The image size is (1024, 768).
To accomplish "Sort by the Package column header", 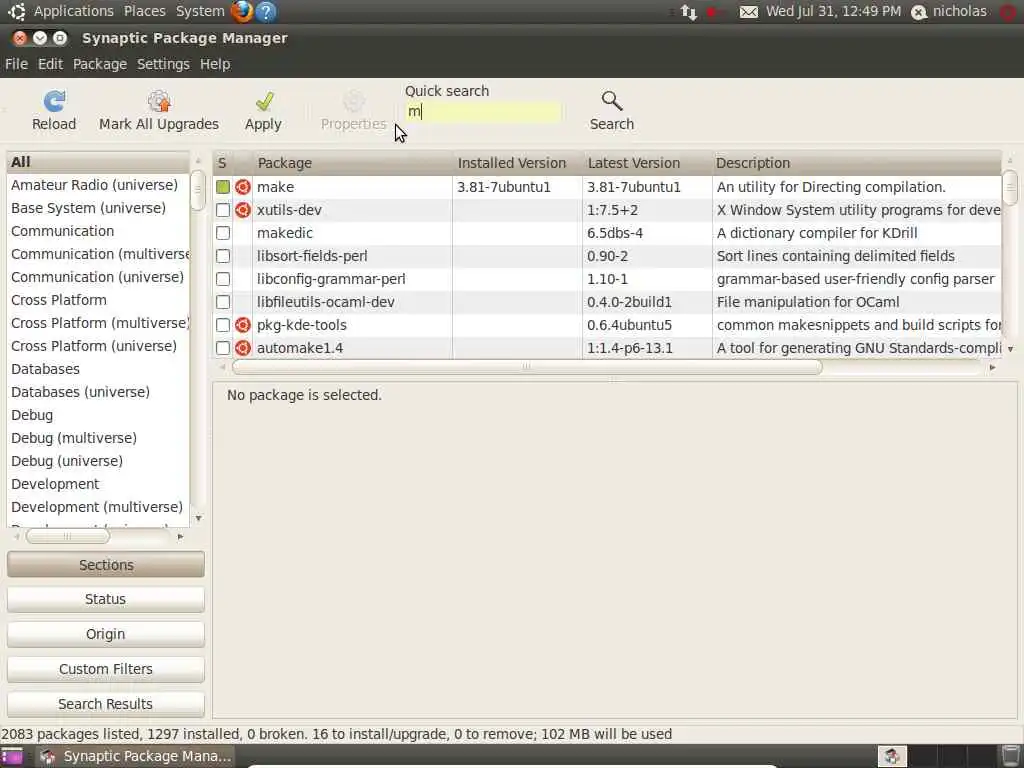I will point(353,163).
